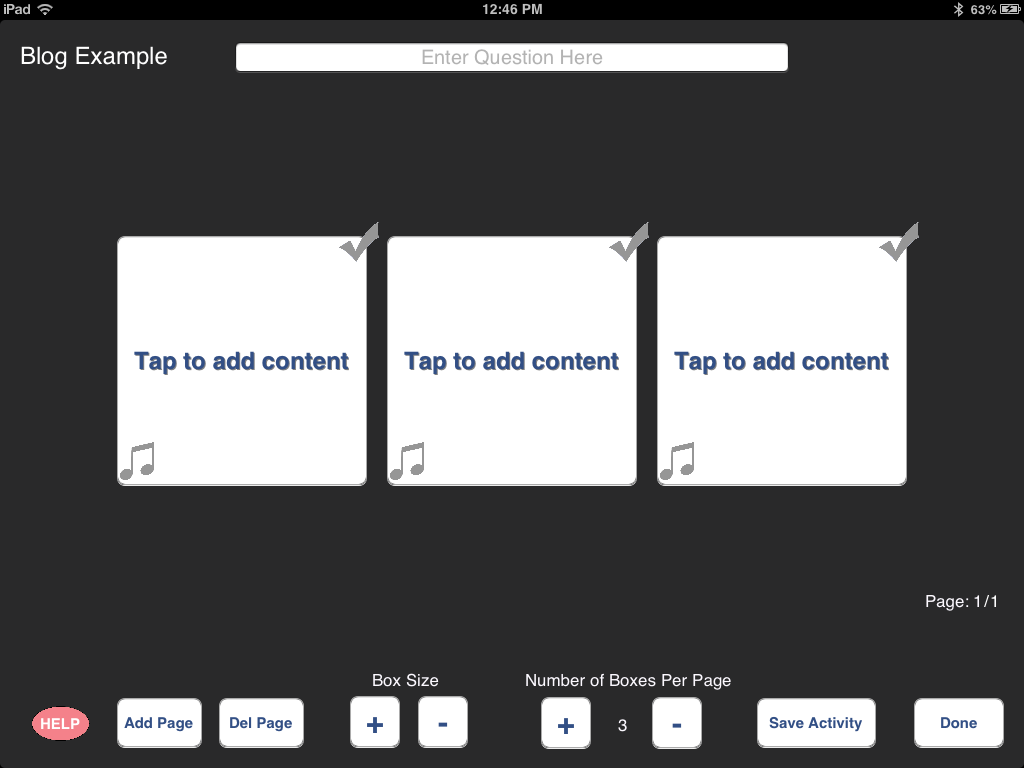Click the Add Page button
The height and width of the screenshot is (768, 1024).
[159, 723]
